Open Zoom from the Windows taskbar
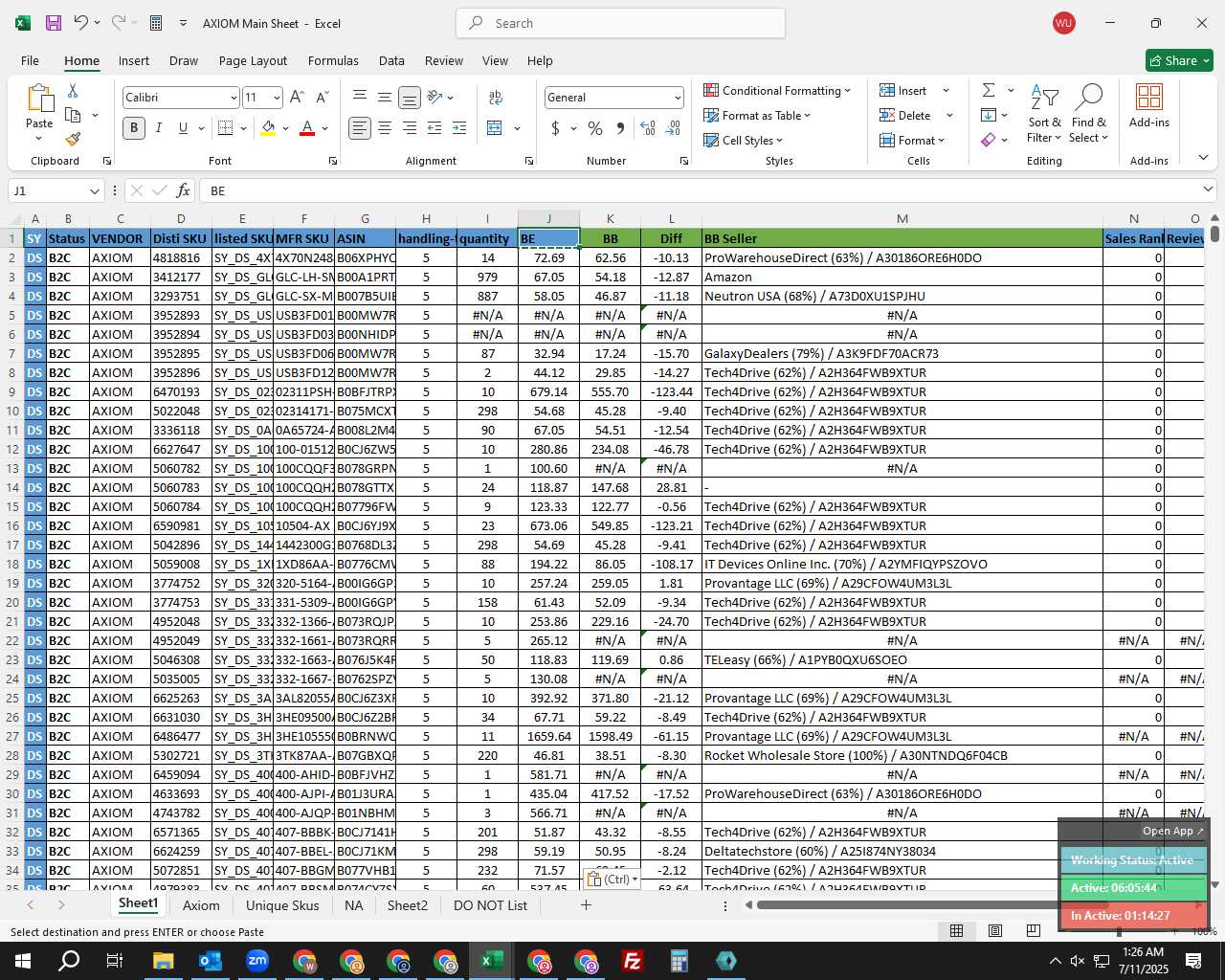This screenshot has height=980, width=1225. [257, 960]
